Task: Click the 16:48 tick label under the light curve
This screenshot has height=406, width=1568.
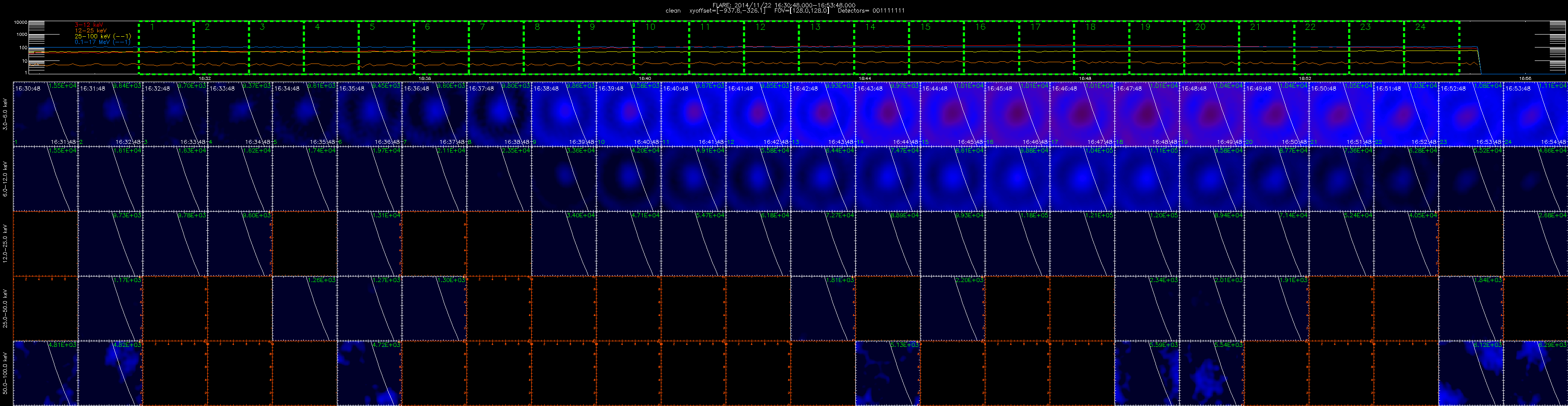Action: (1086, 78)
